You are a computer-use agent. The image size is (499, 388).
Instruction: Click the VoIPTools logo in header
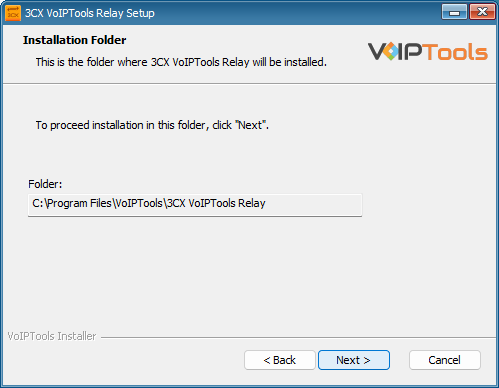(428, 52)
